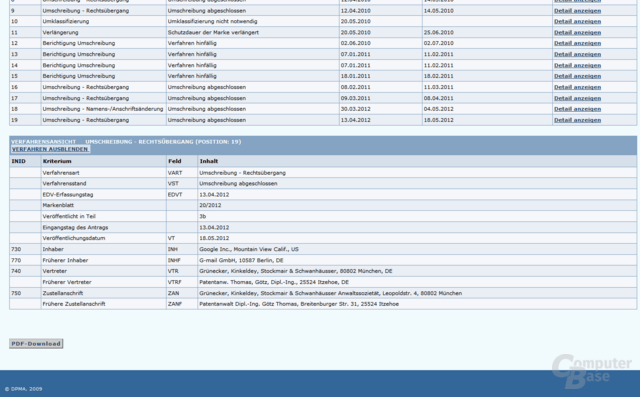Show details for row 19 dated 13.04.2012
Screen dimensions: 640x397
click(577, 120)
